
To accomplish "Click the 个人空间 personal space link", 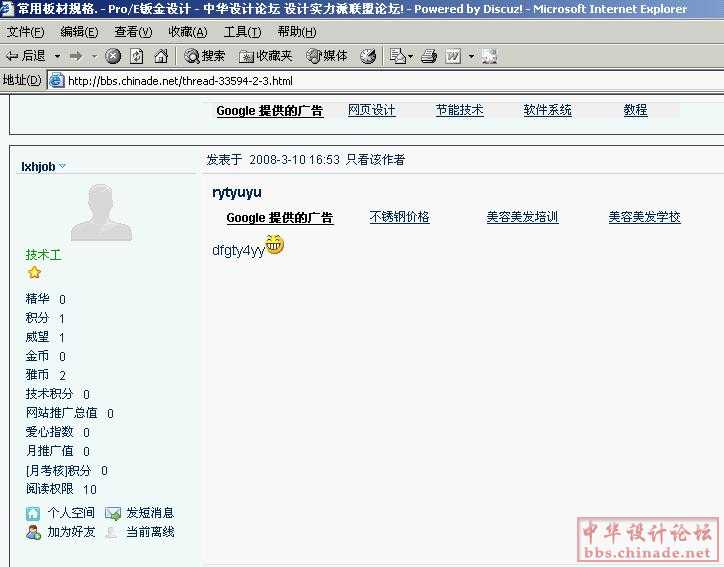I will 70,513.
